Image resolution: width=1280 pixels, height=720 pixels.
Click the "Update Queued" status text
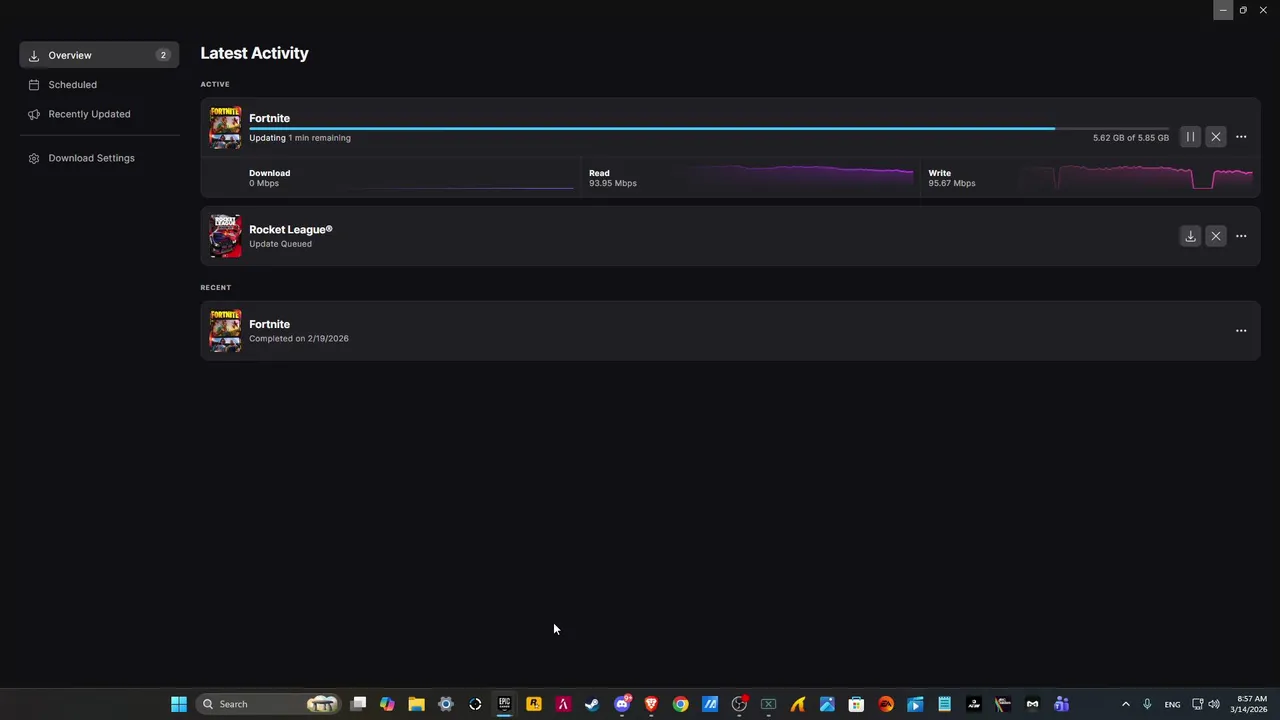tap(280, 244)
